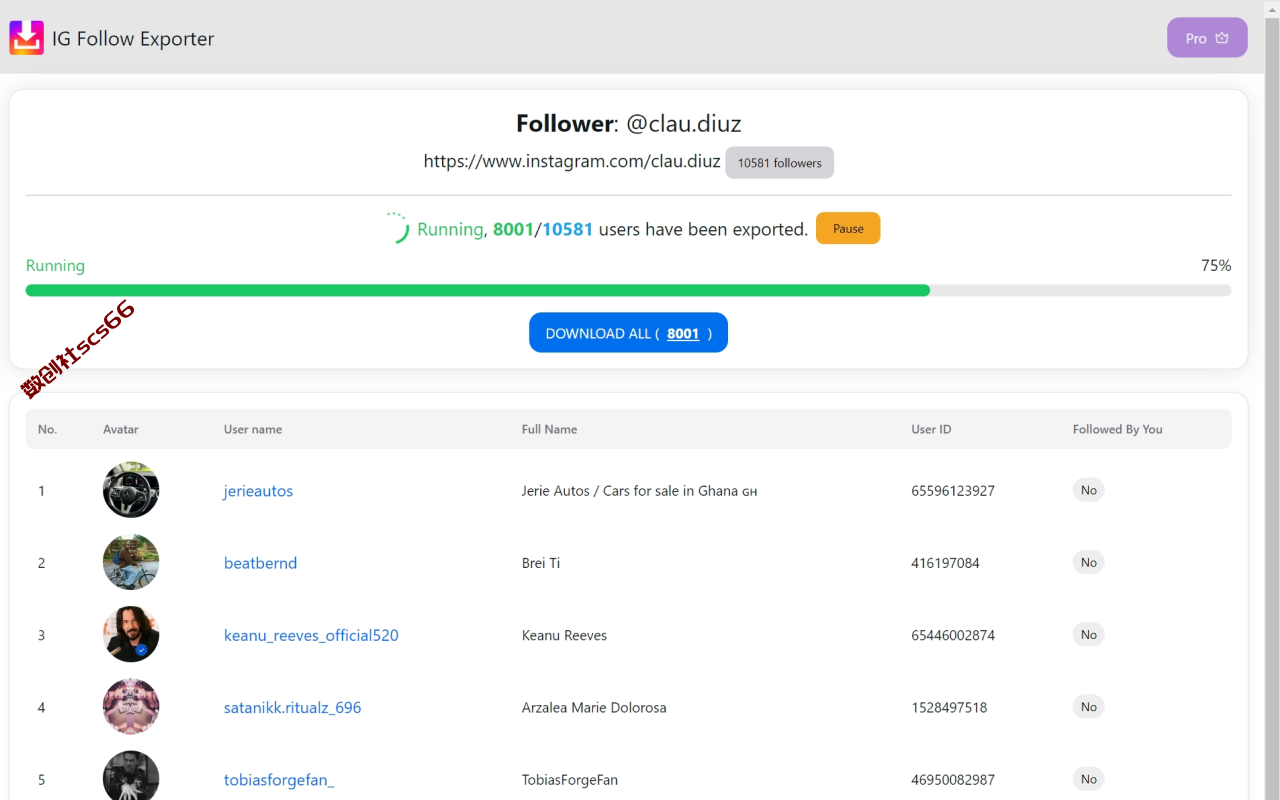The width and height of the screenshot is (1280, 800).
Task: Click the 'No' badge for keanu_reeves_official520
Action: pyautogui.click(x=1088, y=634)
